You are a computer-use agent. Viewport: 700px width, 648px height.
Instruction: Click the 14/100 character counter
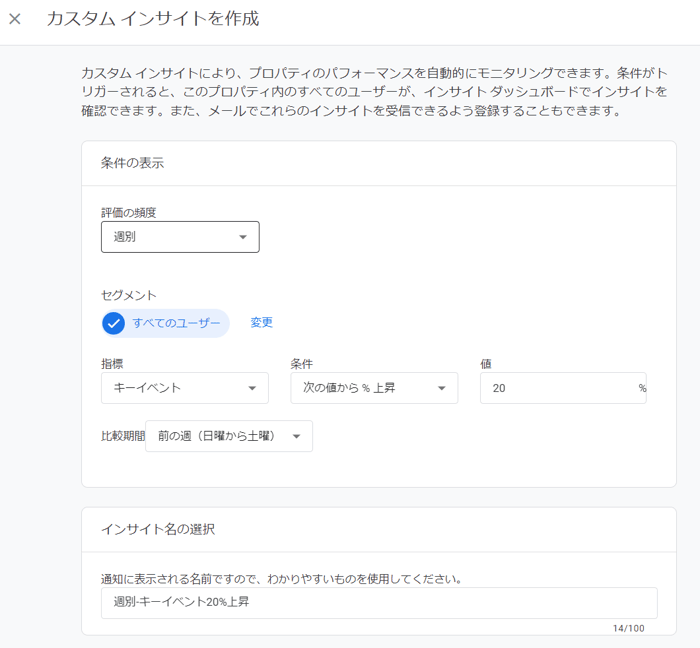[x=629, y=628]
